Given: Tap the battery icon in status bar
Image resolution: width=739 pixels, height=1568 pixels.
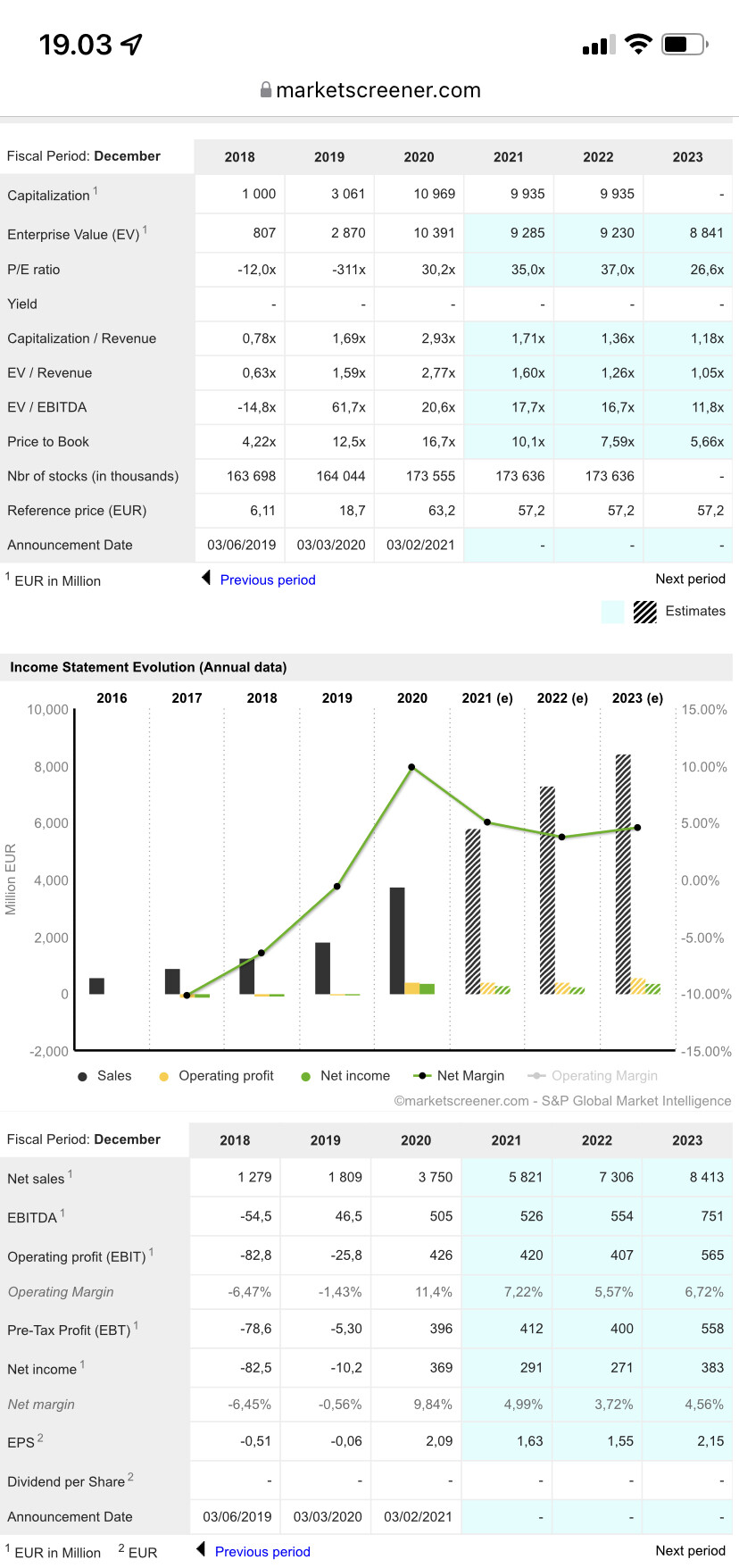Looking at the screenshot, I should 684,44.
